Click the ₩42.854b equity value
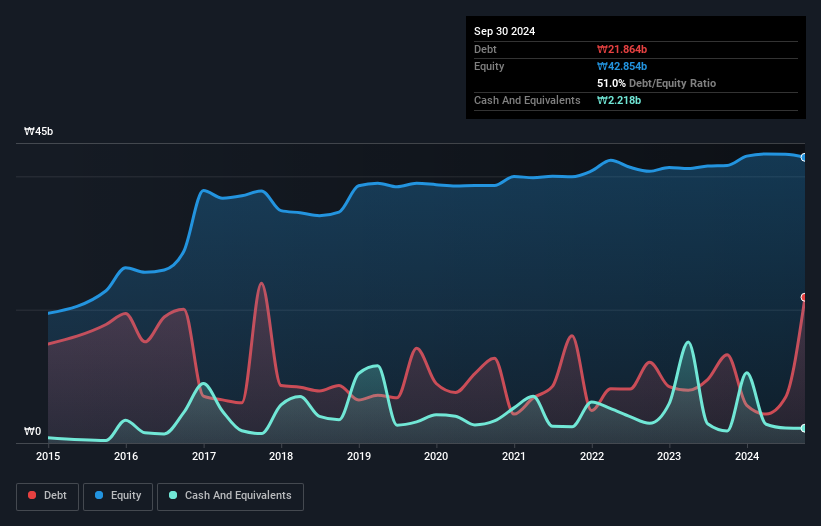Image resolution: width=821 pixels, height=526 pixels. click(622, 66)
